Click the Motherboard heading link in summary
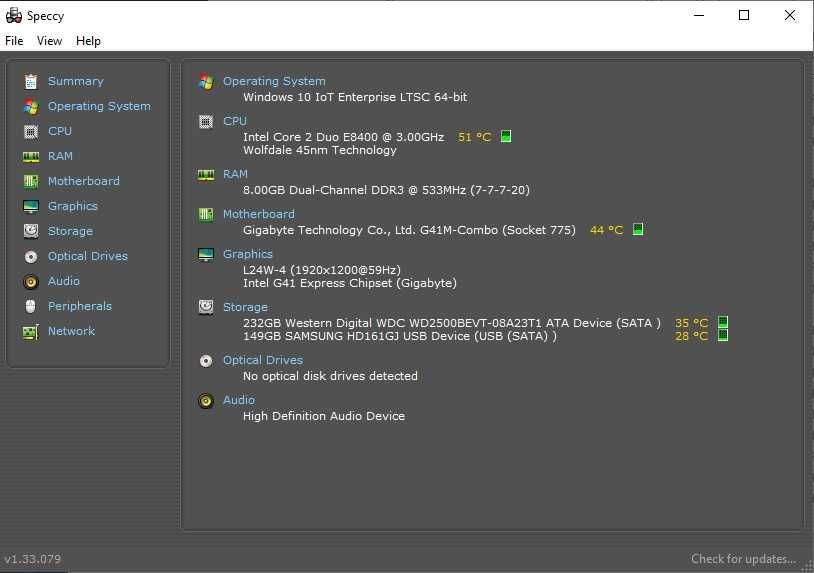This screenshot has width=814, height=573. [x=259, y=214]
